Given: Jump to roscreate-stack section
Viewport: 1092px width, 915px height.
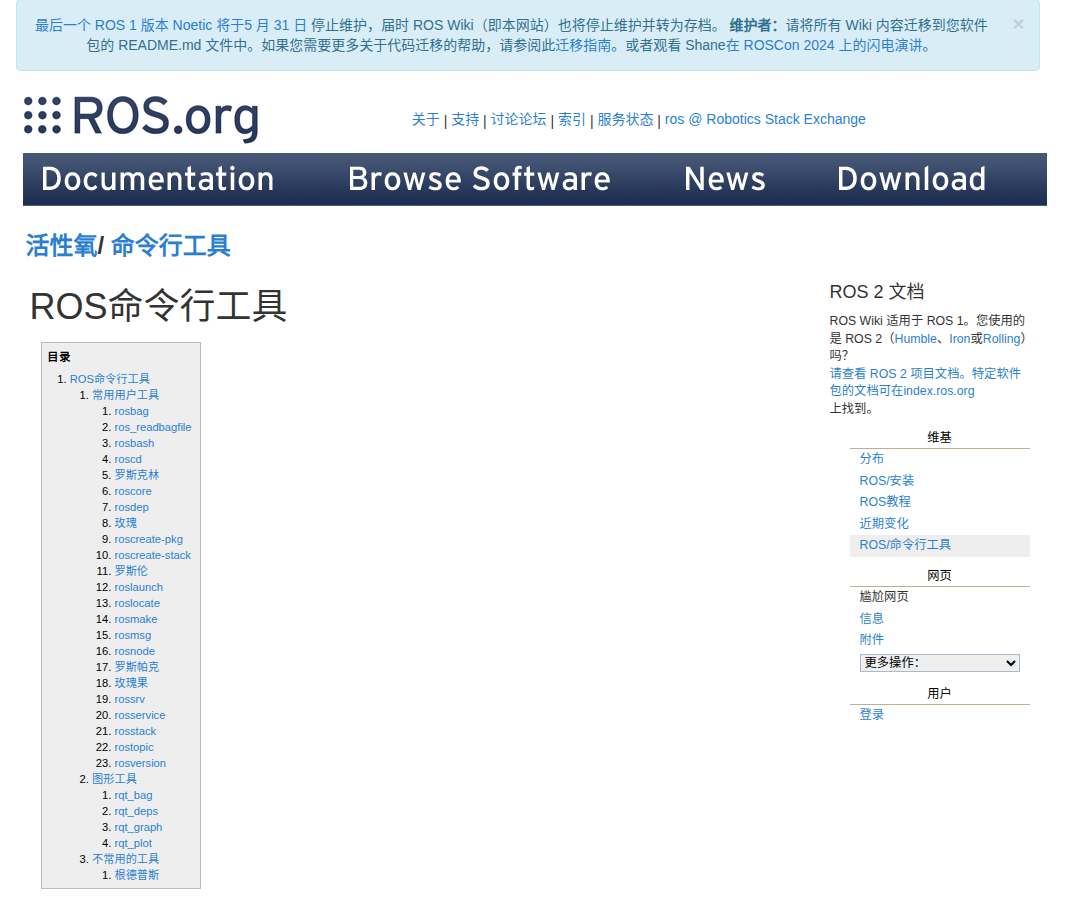Looking at the screenshot, I should coord(152,555).
